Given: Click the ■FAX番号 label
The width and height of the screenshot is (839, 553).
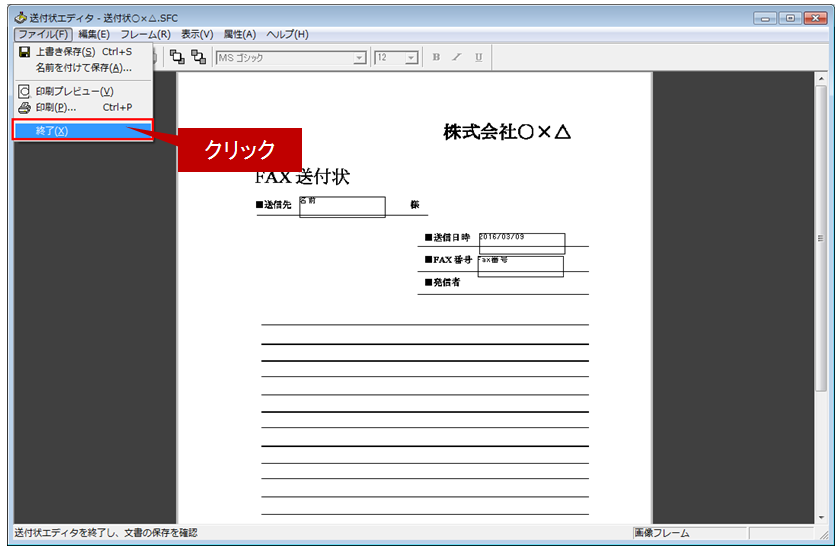Looking at the screenshot, I should click(448, 260).
